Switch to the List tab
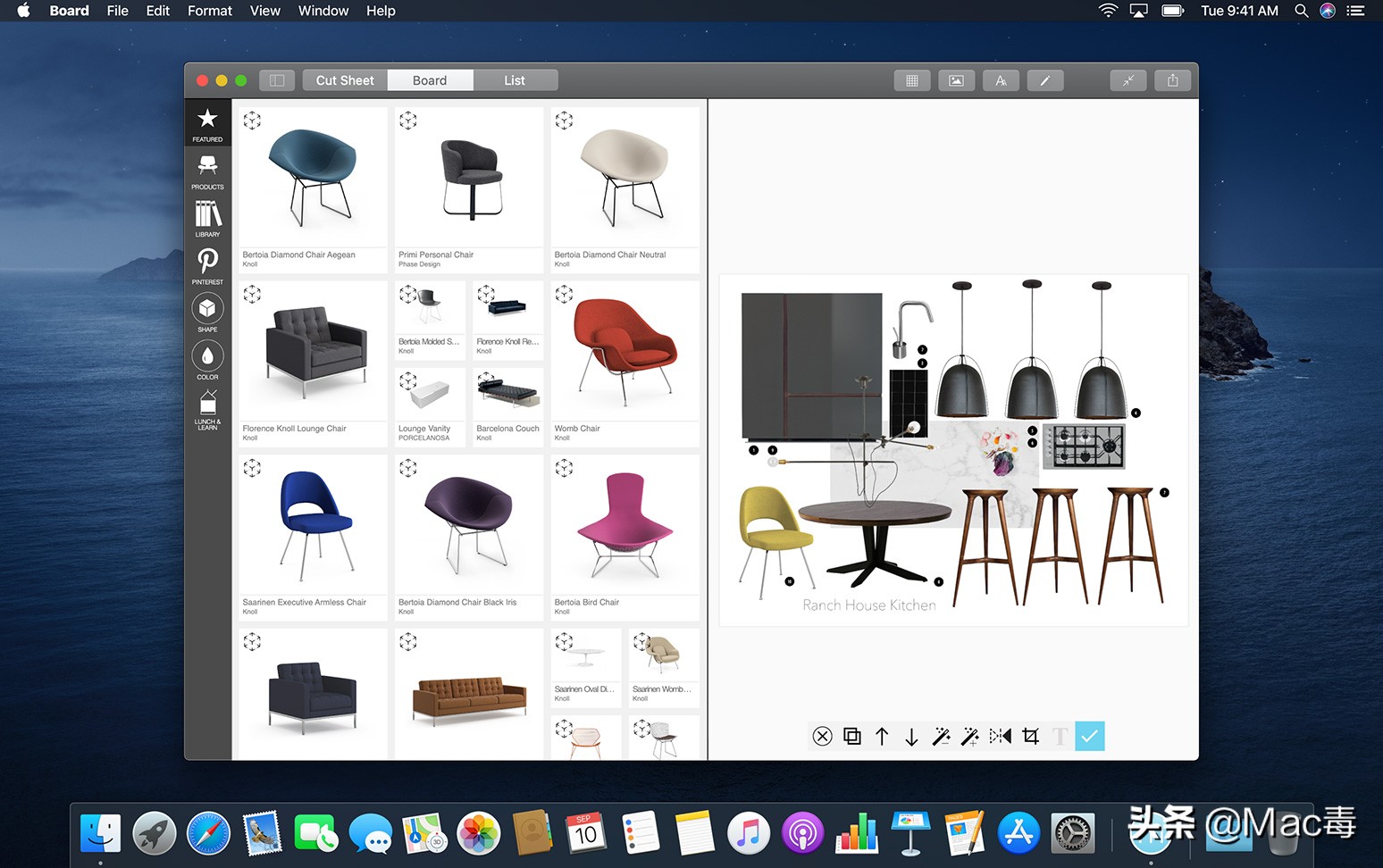Viewport: 1383px width, 868px height. coord(515,80)
